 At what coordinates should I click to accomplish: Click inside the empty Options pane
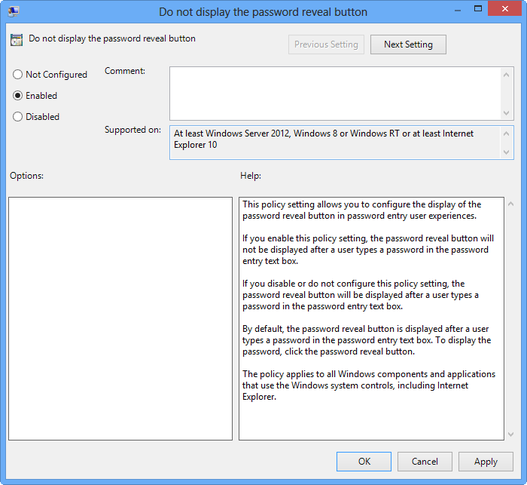click(x=120, y=319)
